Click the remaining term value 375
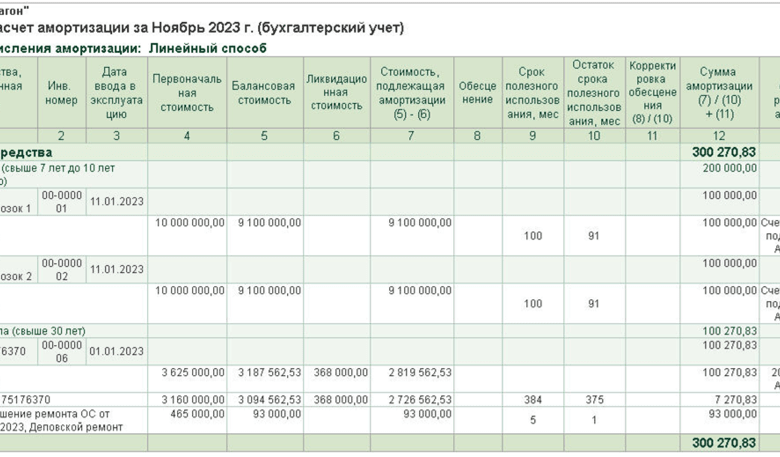Viewport: 780px width, 457px height. click(x=593, y=399)
